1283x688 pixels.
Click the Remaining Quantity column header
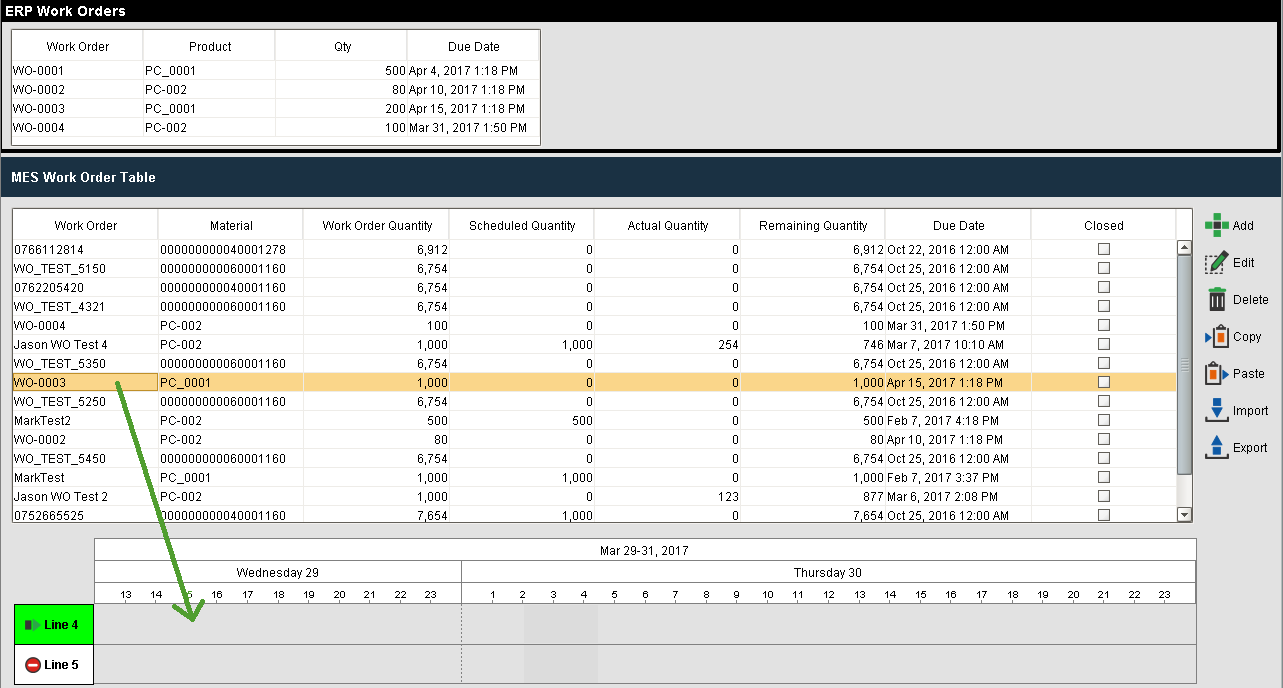pyautogui.click(x=813, y=225)
